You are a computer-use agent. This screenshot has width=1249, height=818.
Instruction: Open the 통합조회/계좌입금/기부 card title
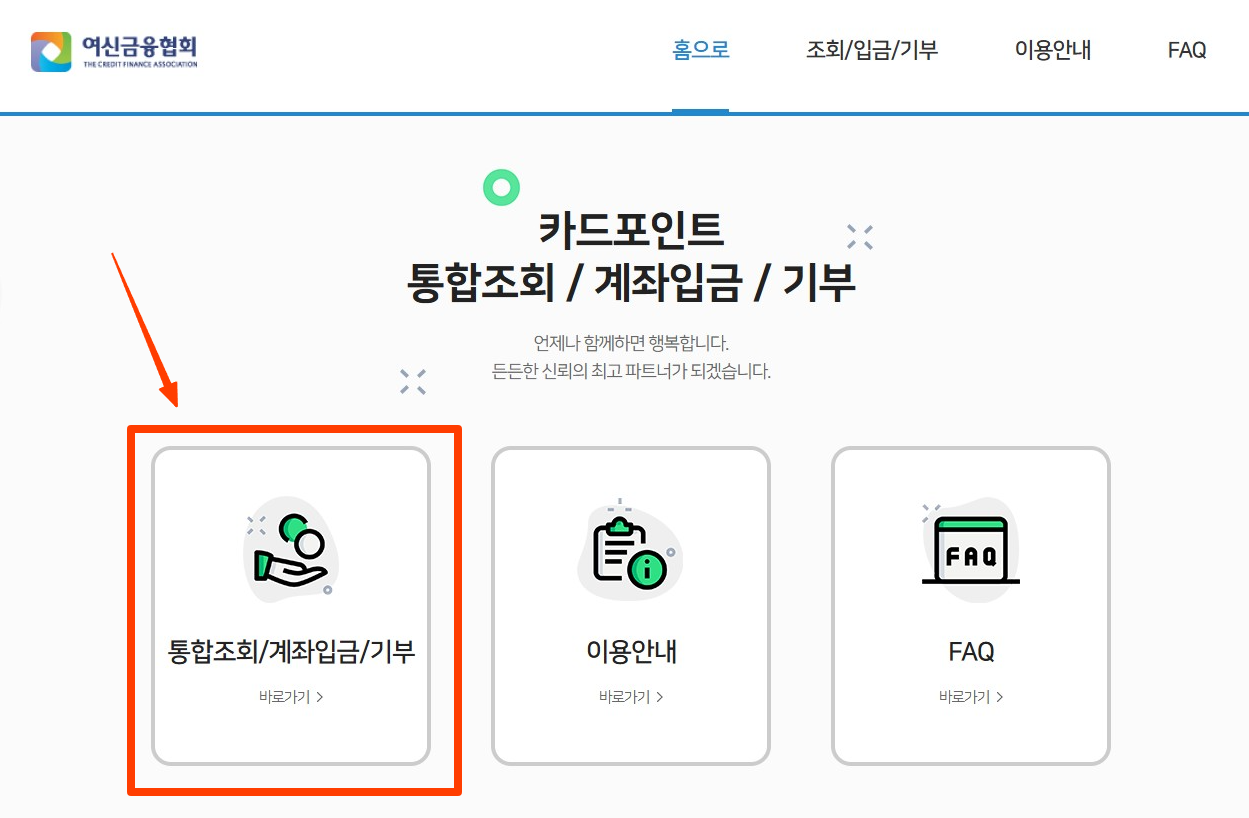click(291, 652)
